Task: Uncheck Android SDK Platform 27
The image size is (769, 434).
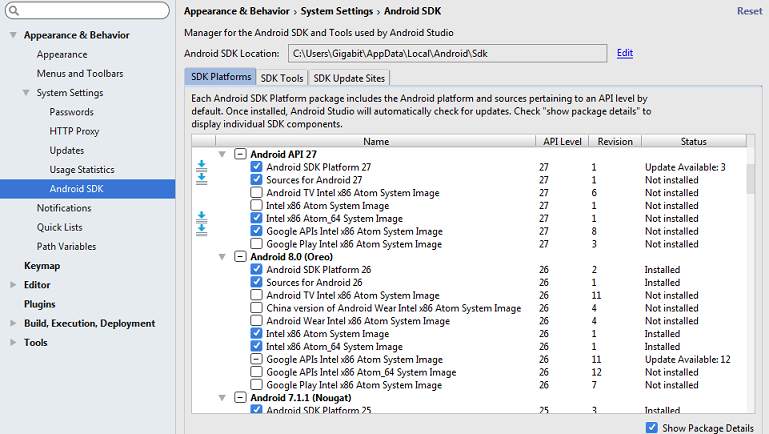Action: tap(256, 167)
